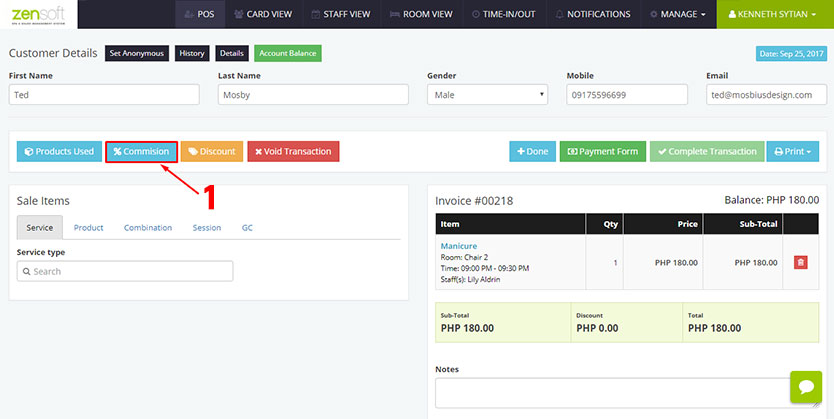Focus the Service type search field
This screenshot has height=419, width=834.
[x=125, y=271]
